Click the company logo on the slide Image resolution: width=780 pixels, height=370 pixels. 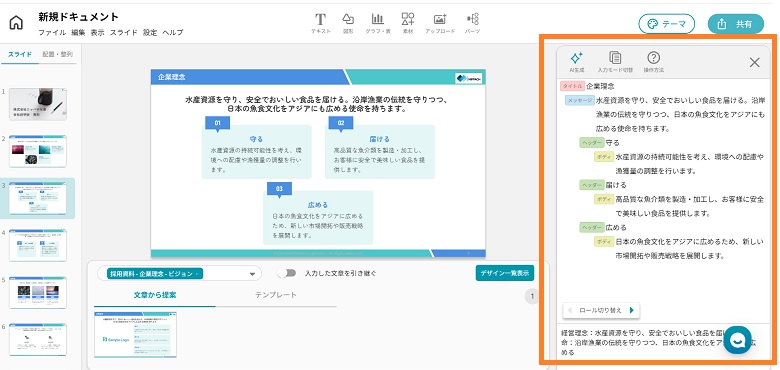click(x=469, y=78)
